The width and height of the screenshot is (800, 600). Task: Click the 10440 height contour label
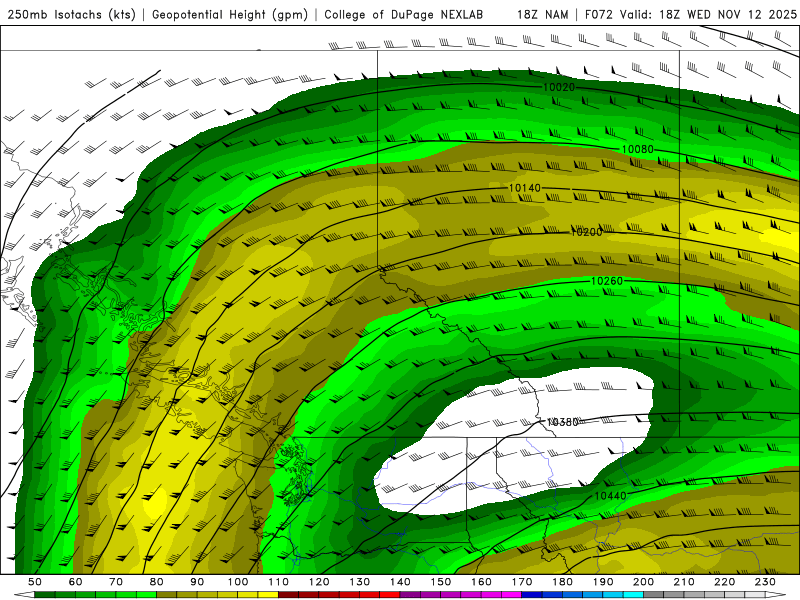pyautogui.click(x=610, y=496)
